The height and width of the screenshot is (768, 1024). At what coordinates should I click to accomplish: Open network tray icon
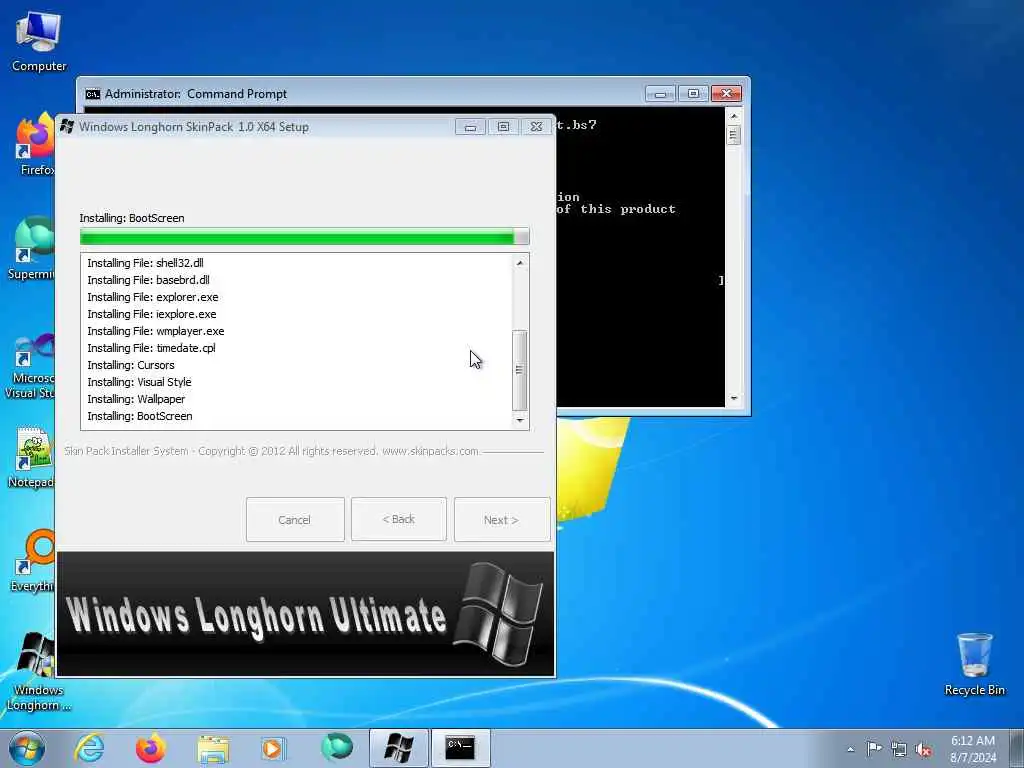tap(899, 750)
